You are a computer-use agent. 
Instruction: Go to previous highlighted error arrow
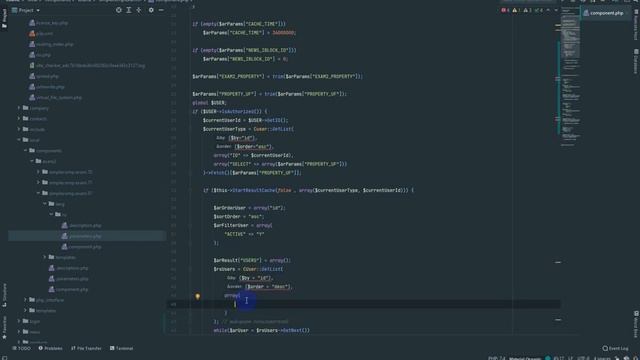548,10
